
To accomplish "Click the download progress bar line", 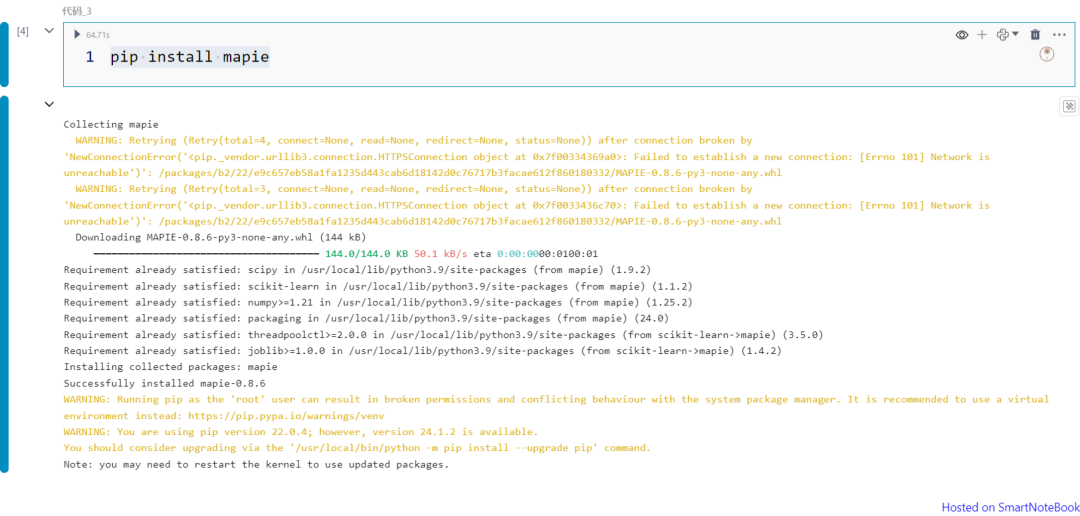I will [346, 254].
